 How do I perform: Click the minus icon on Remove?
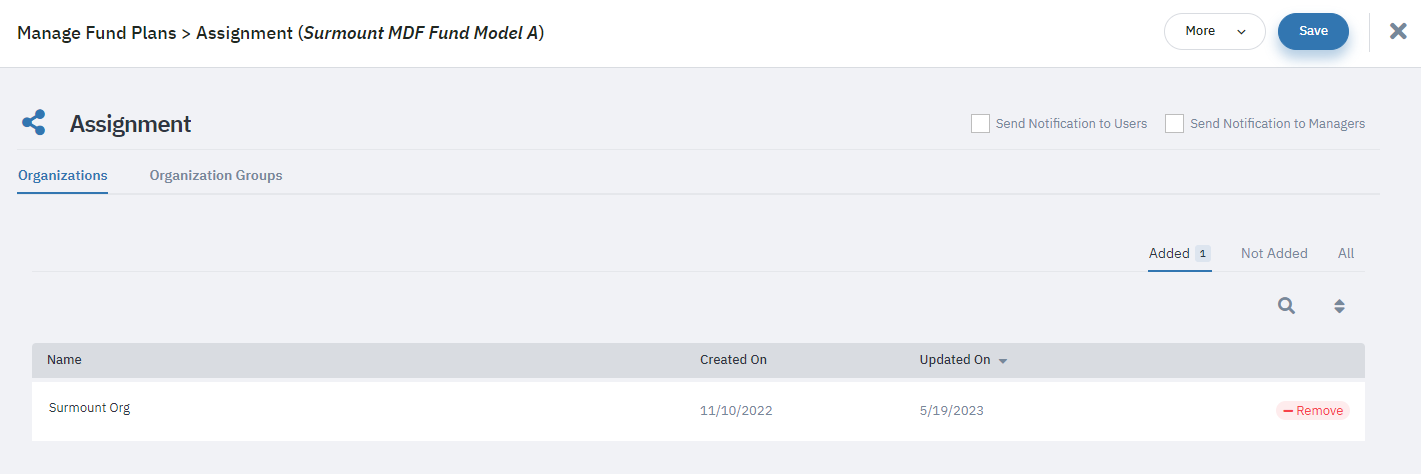click(1288, 411)
